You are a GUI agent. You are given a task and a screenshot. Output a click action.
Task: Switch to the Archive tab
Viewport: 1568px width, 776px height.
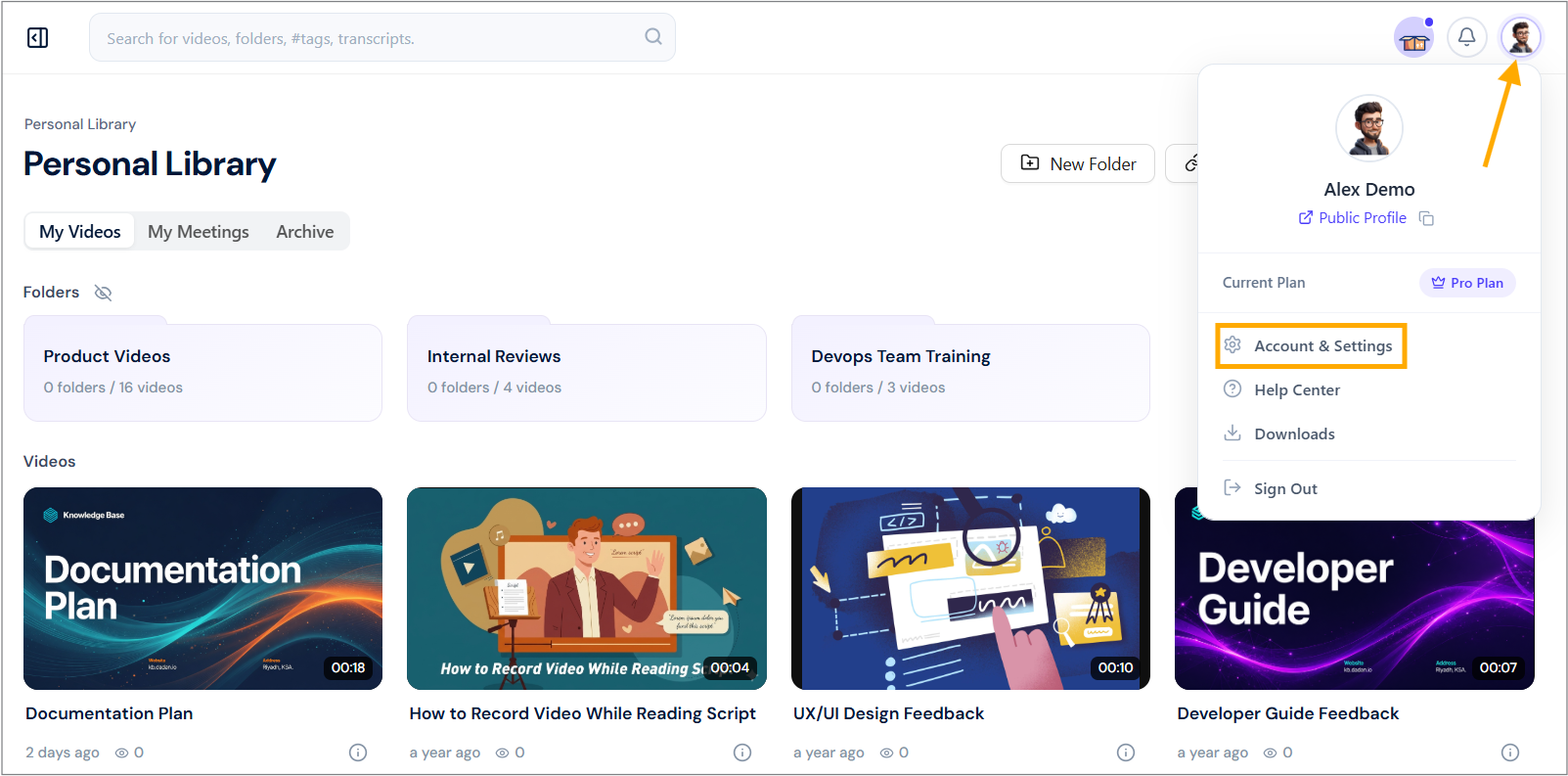pyautogui.click(x=305, y=232)
